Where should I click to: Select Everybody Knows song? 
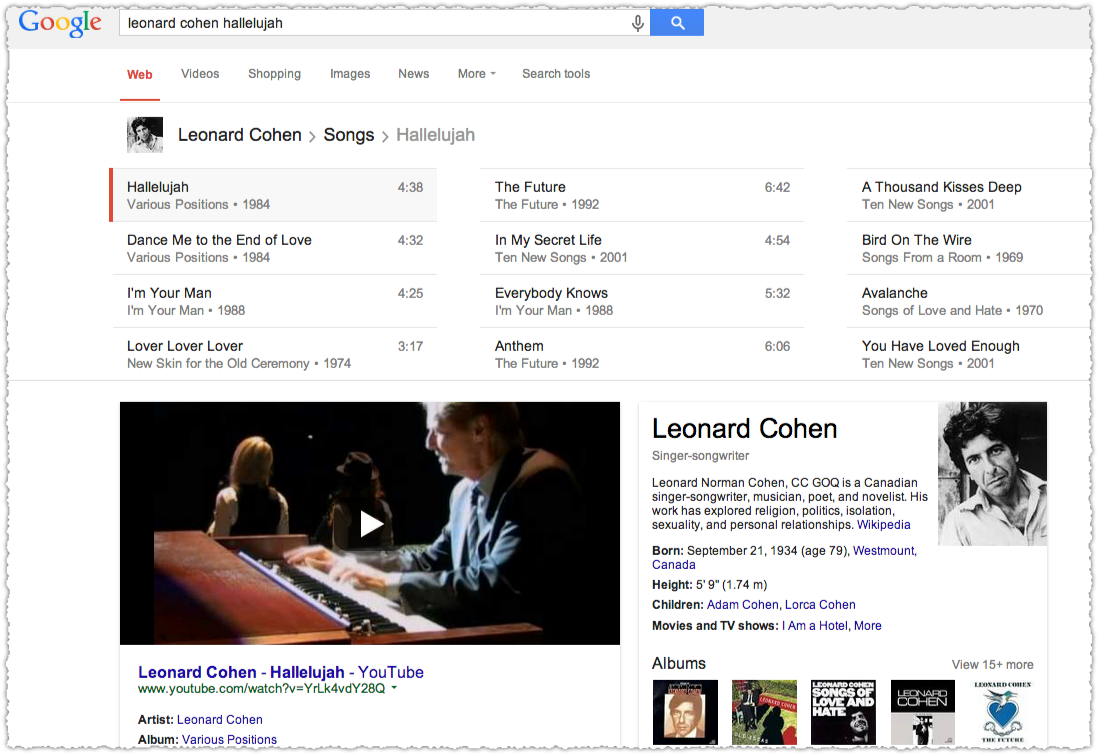(641, 301)
